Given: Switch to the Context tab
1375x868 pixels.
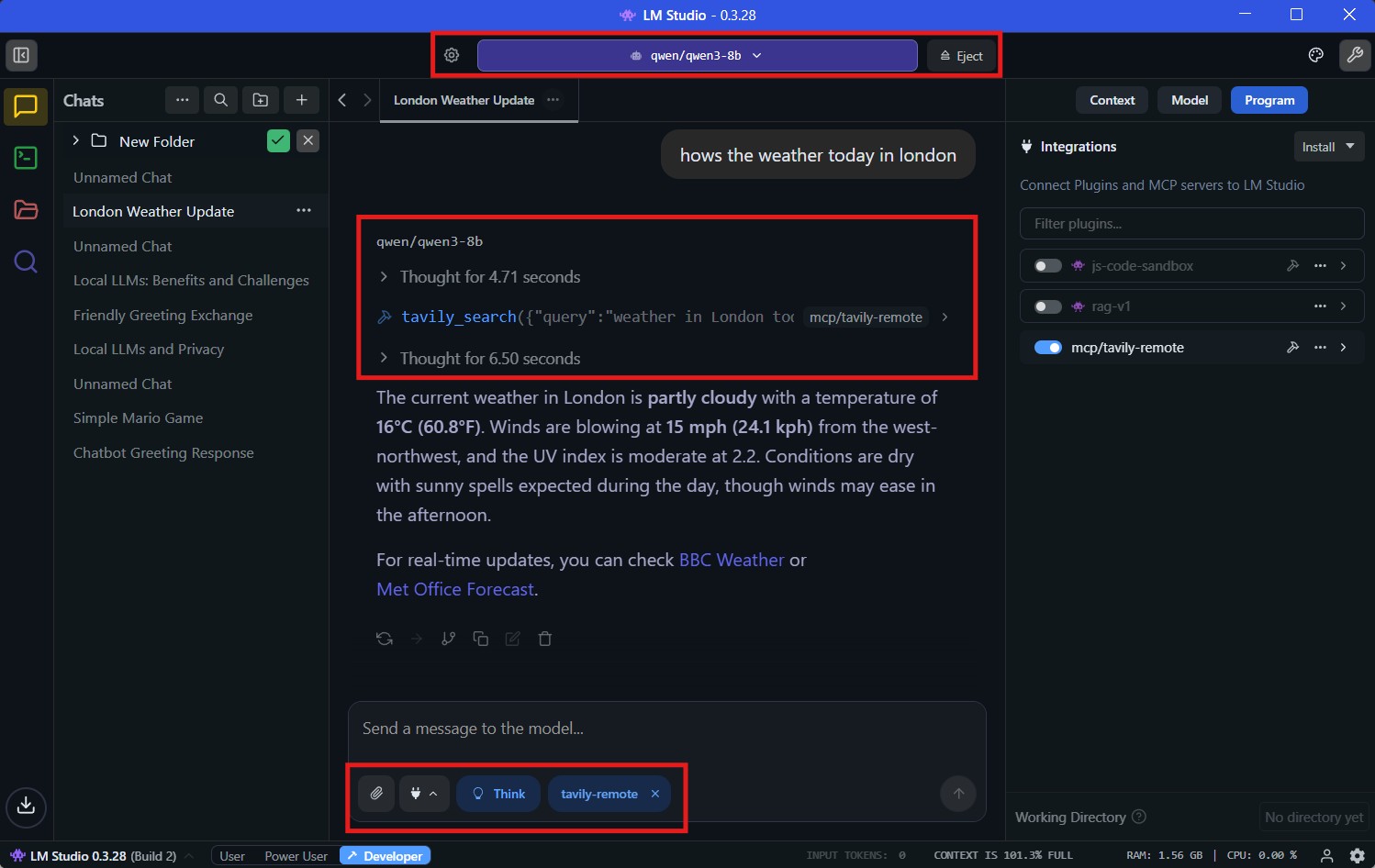Looking at the screenshot, I should pyautogui.click(x=1112, y=100).
